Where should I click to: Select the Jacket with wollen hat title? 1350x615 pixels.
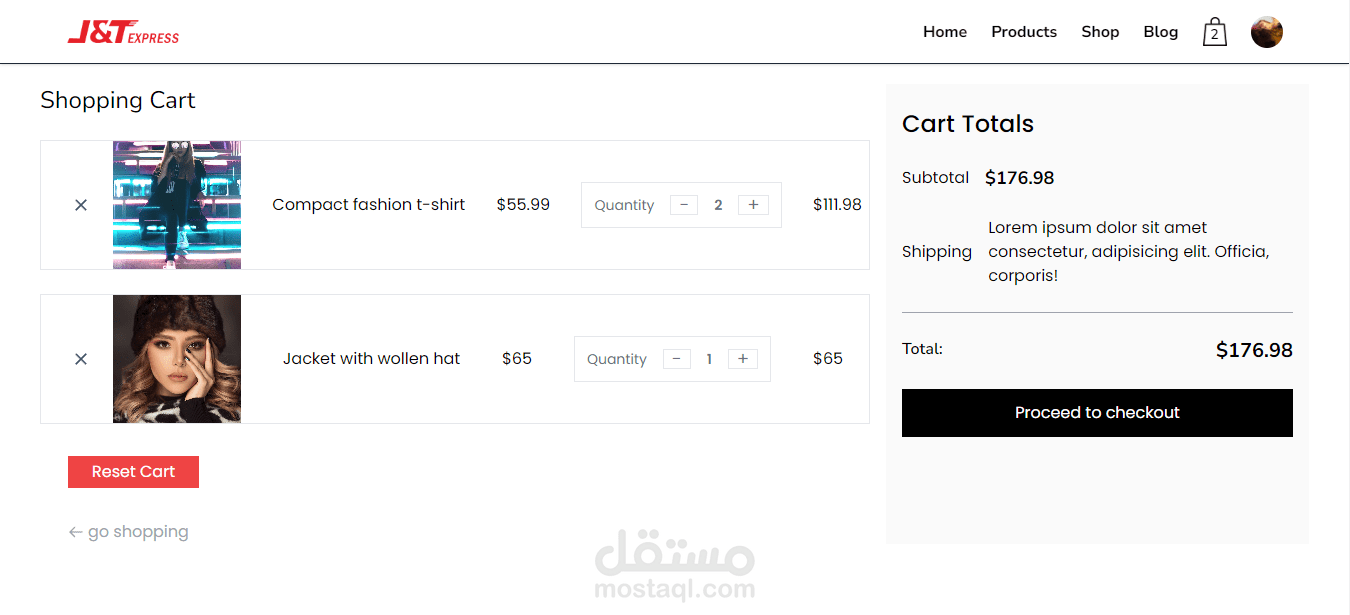pos(371,359)
